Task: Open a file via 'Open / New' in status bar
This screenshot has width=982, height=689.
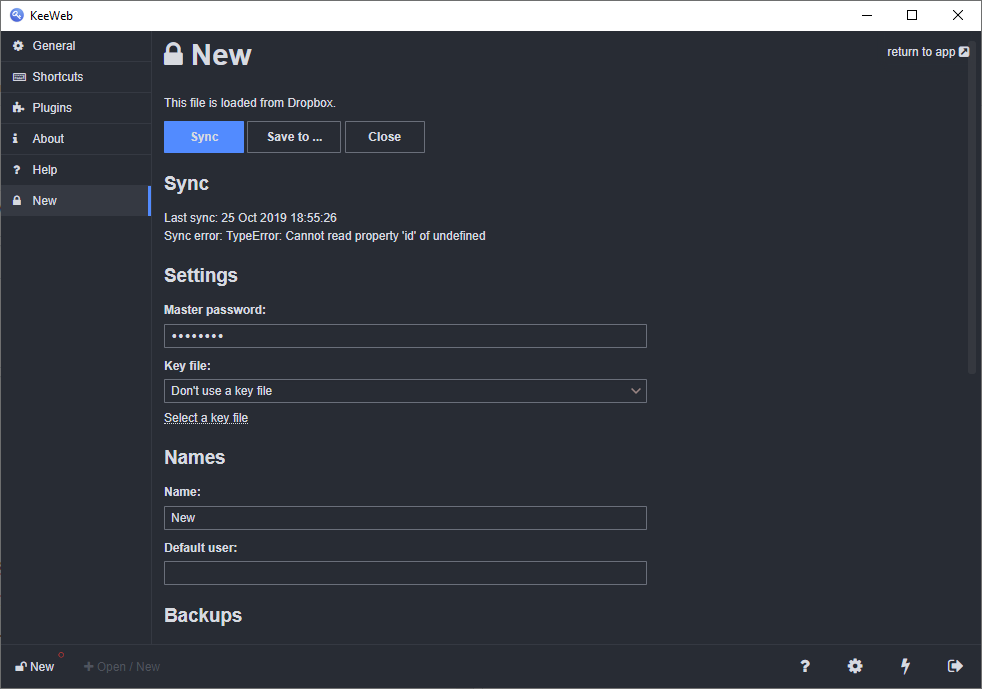Action: [x=121, y=665]
